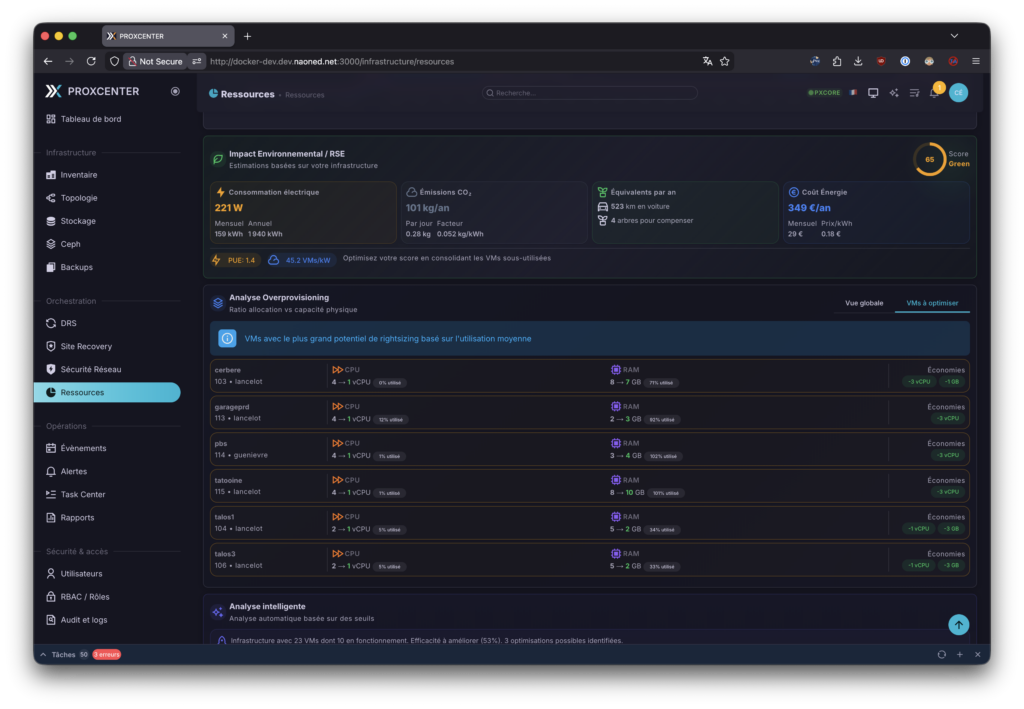The image size is (1024, 709).
Task: Click the info icon in the rightsizing banner
Action: point(227,339)
